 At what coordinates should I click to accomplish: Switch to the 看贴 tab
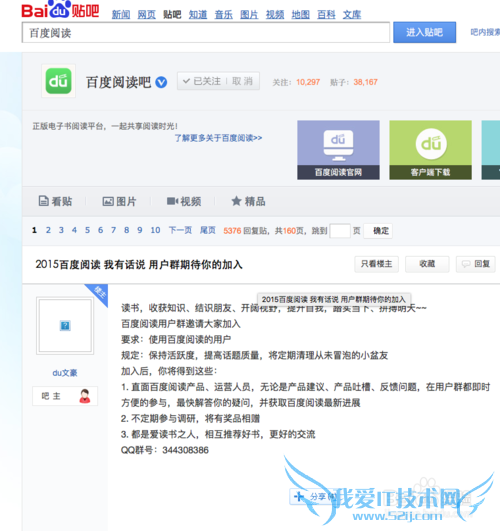[x=55, y=201]
